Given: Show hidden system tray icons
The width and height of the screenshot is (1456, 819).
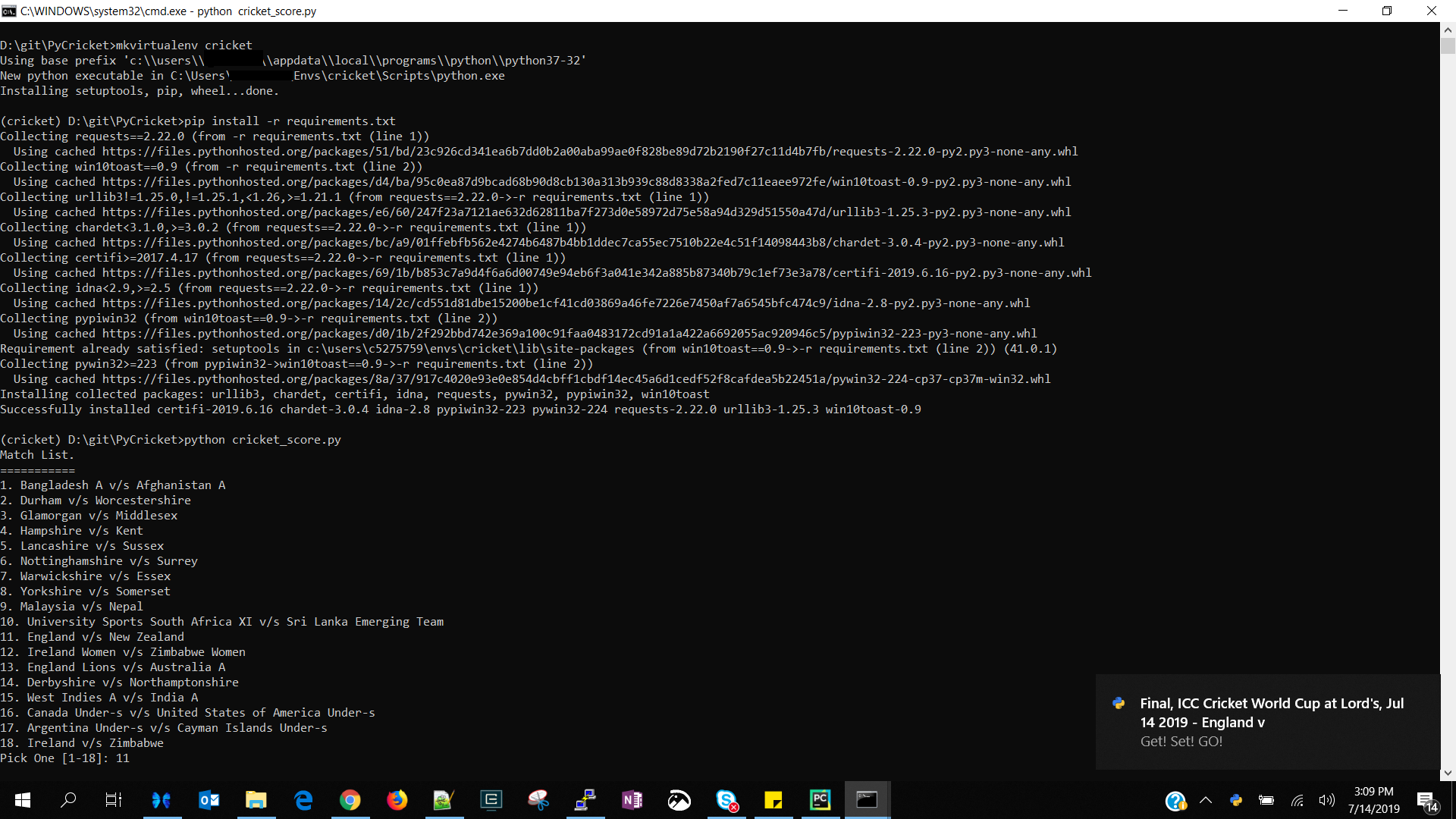Looking at the screenshot, I should click(x=1206, y=800).
